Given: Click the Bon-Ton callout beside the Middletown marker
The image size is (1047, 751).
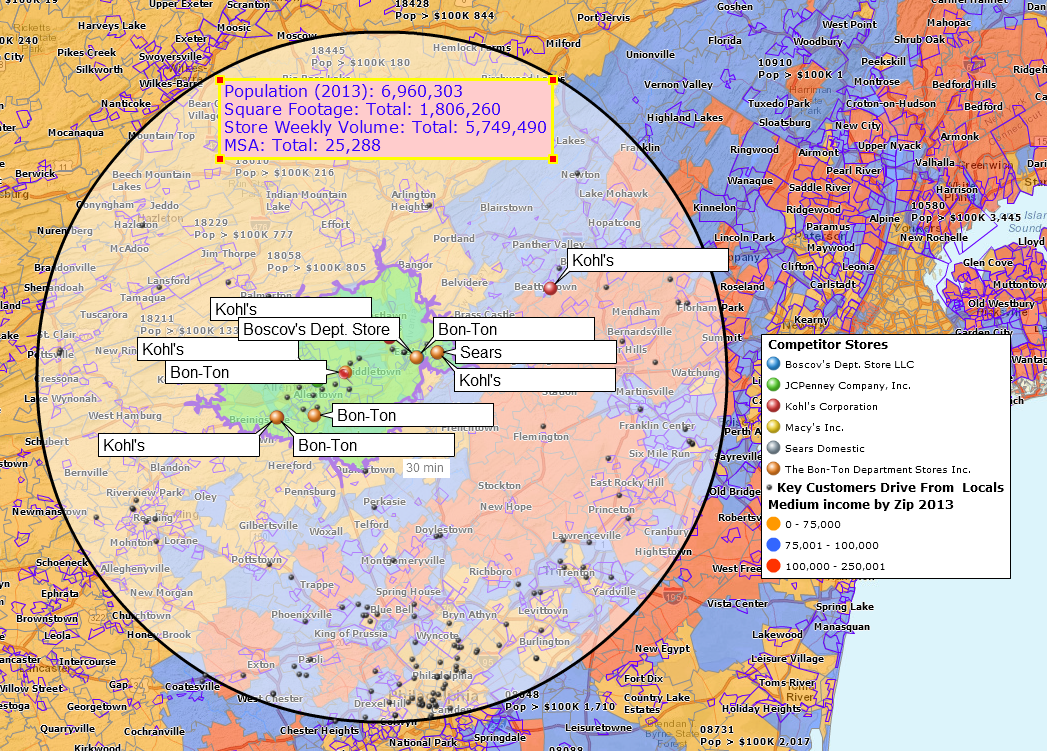Looking at the screenshot, I should pos(246,372).
